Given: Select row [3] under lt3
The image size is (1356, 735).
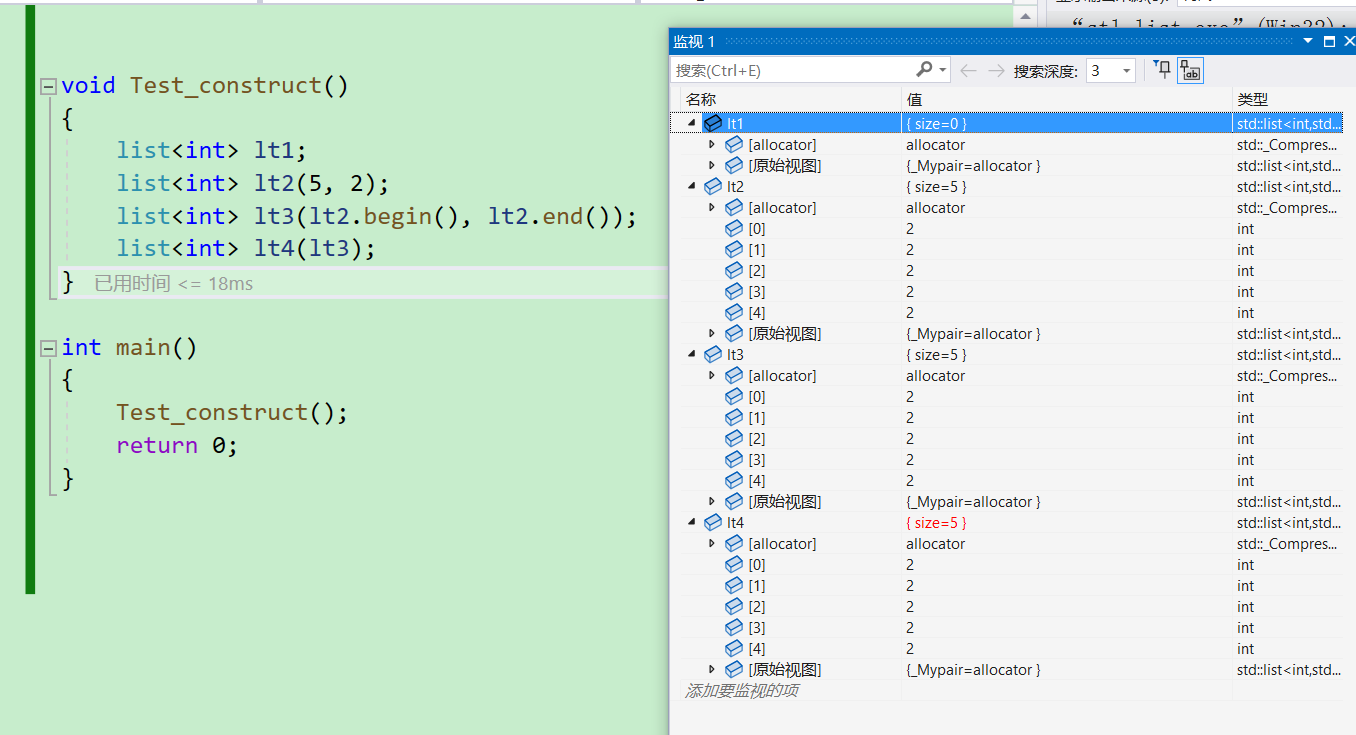Looking at the screenshot, I should 1010,460.
